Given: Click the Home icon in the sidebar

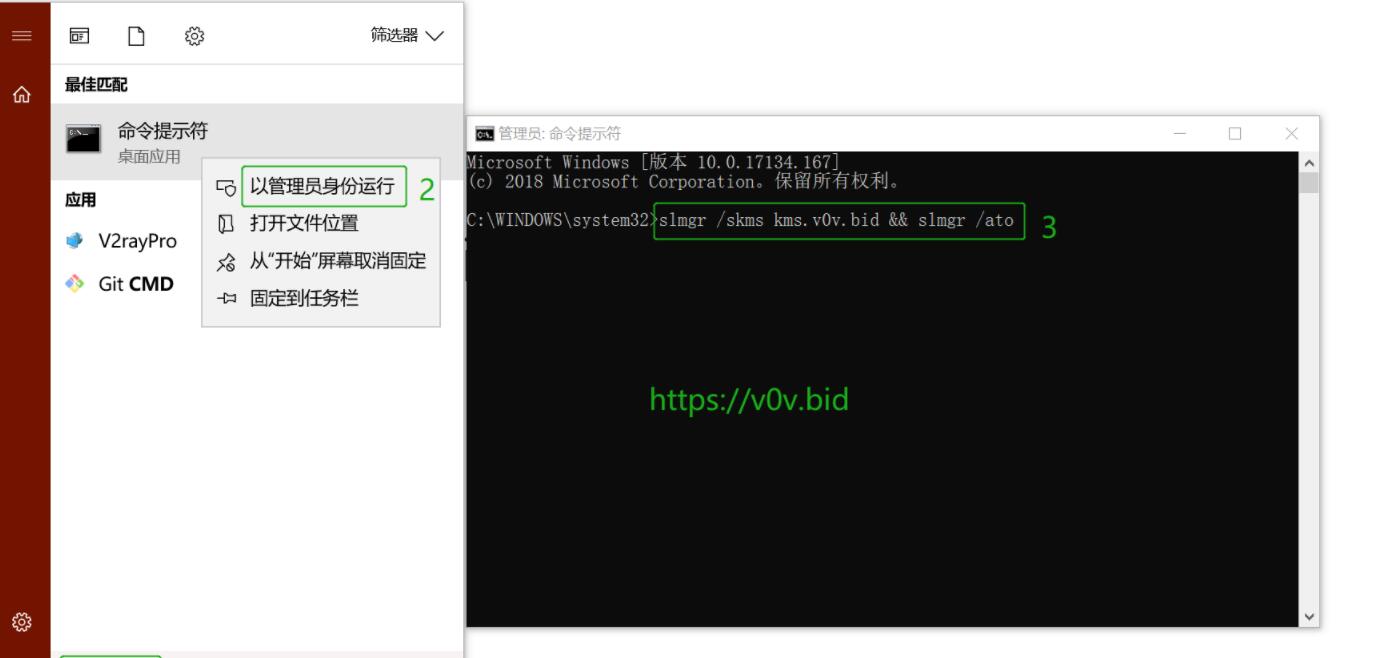Looking at the screenshot, I should (x=21, y=95).
